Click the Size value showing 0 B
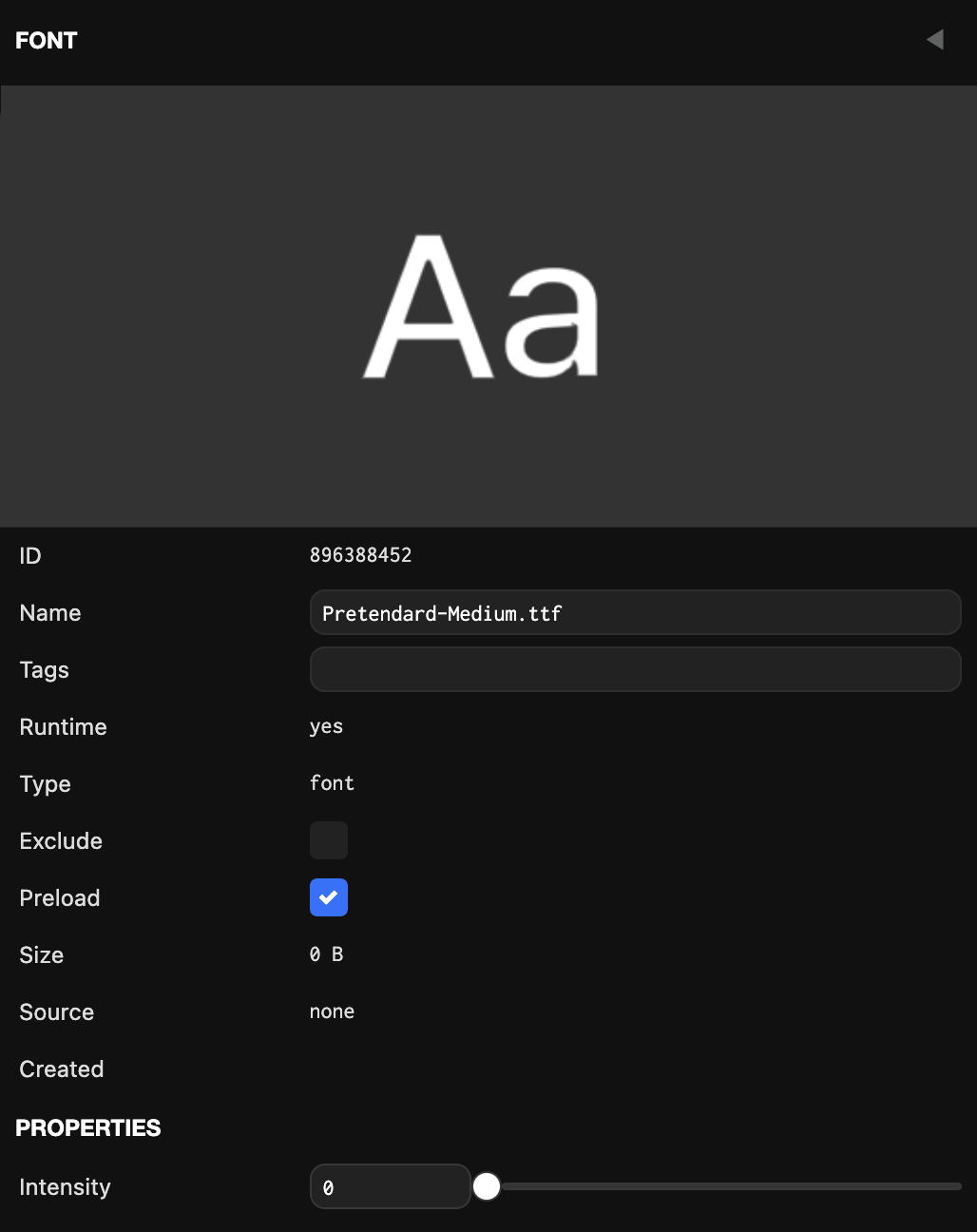This screenshot has width=977, height=1232. click(325, 954)
